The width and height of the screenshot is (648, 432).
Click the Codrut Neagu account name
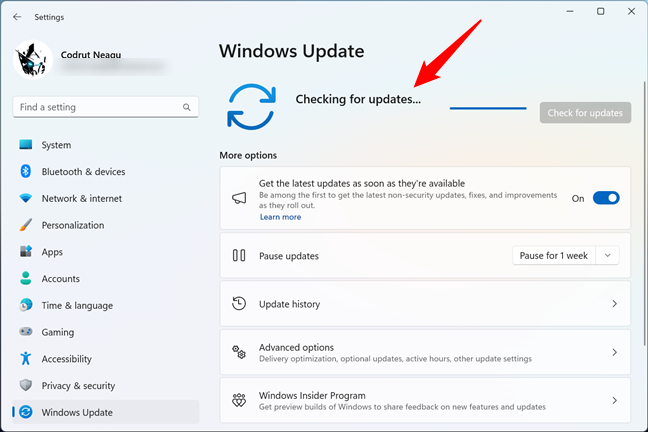click(x=91, y=55)
